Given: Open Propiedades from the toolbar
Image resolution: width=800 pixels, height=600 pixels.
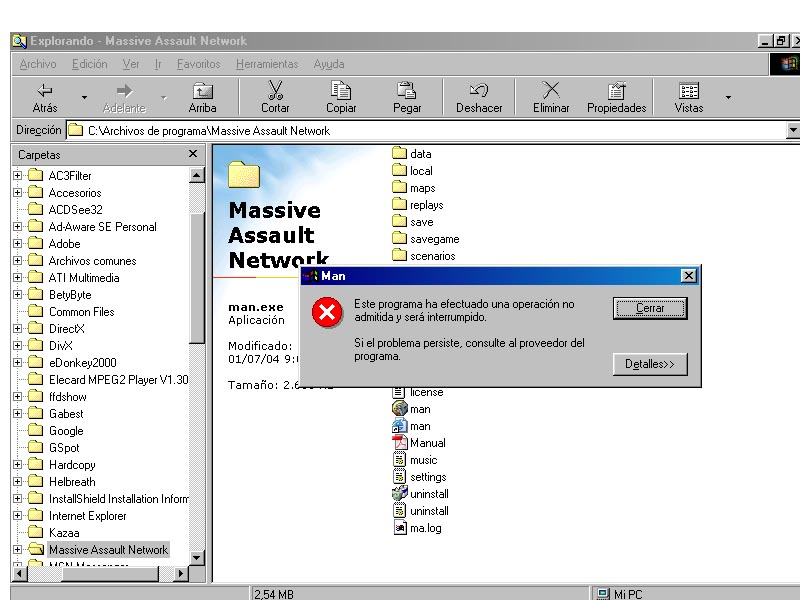Looking at the screenshot, I should tap(616, 97).
